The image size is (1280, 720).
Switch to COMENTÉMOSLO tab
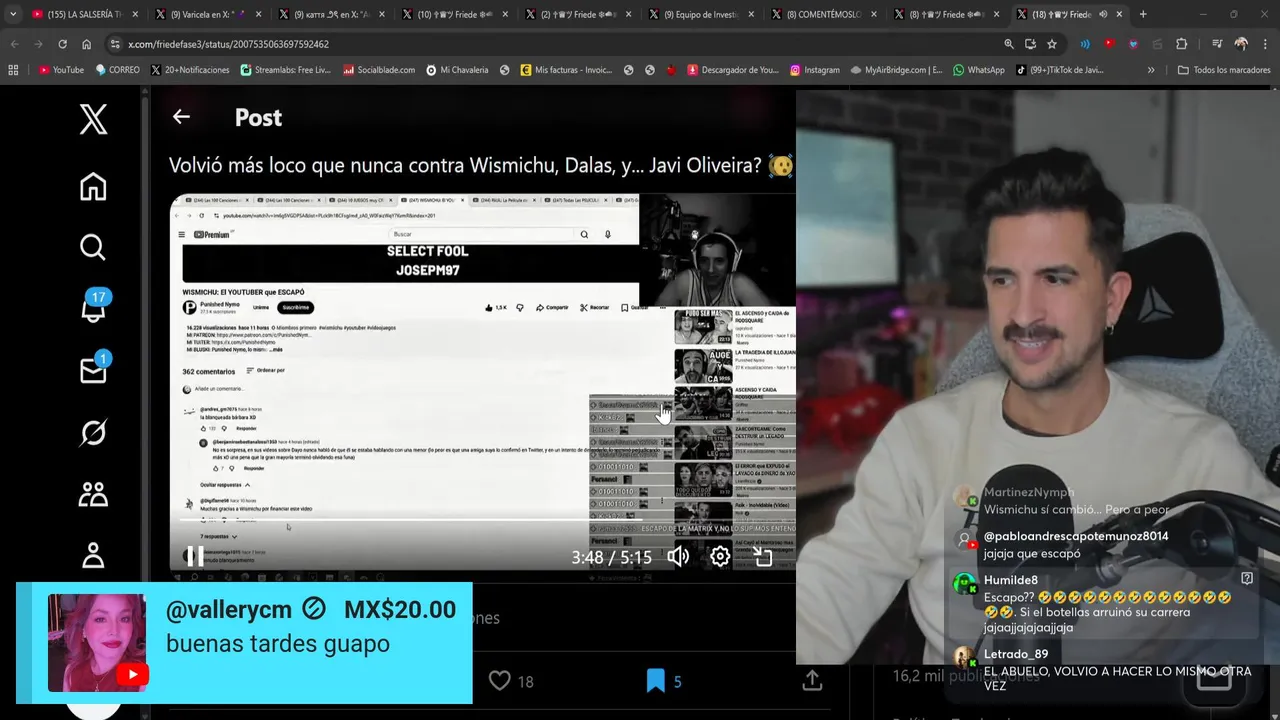(826, 14)
